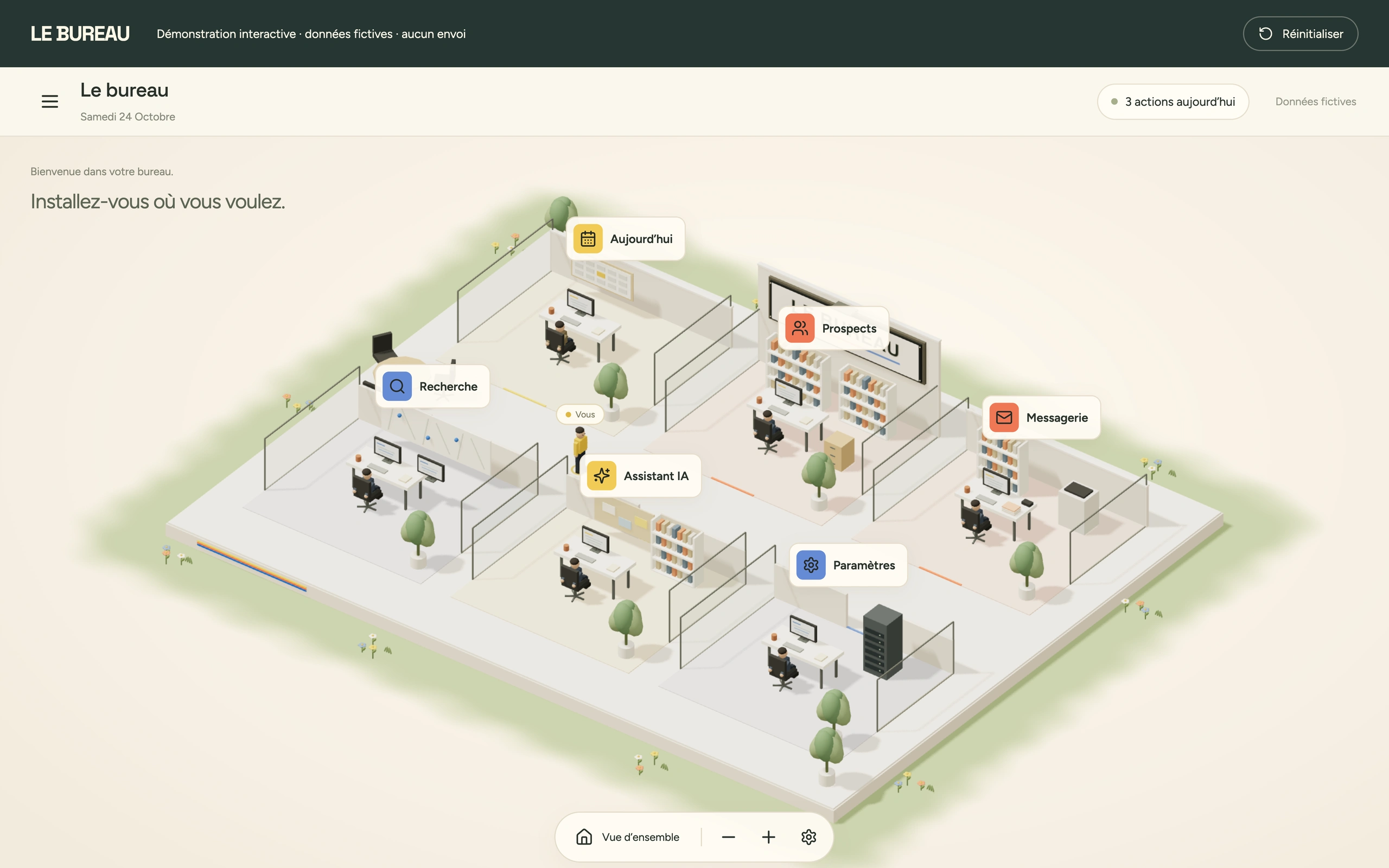Click the Aujourd'hui calendar icon
The width and height of the screenshot is (1389, 868).
coord(588,239)
